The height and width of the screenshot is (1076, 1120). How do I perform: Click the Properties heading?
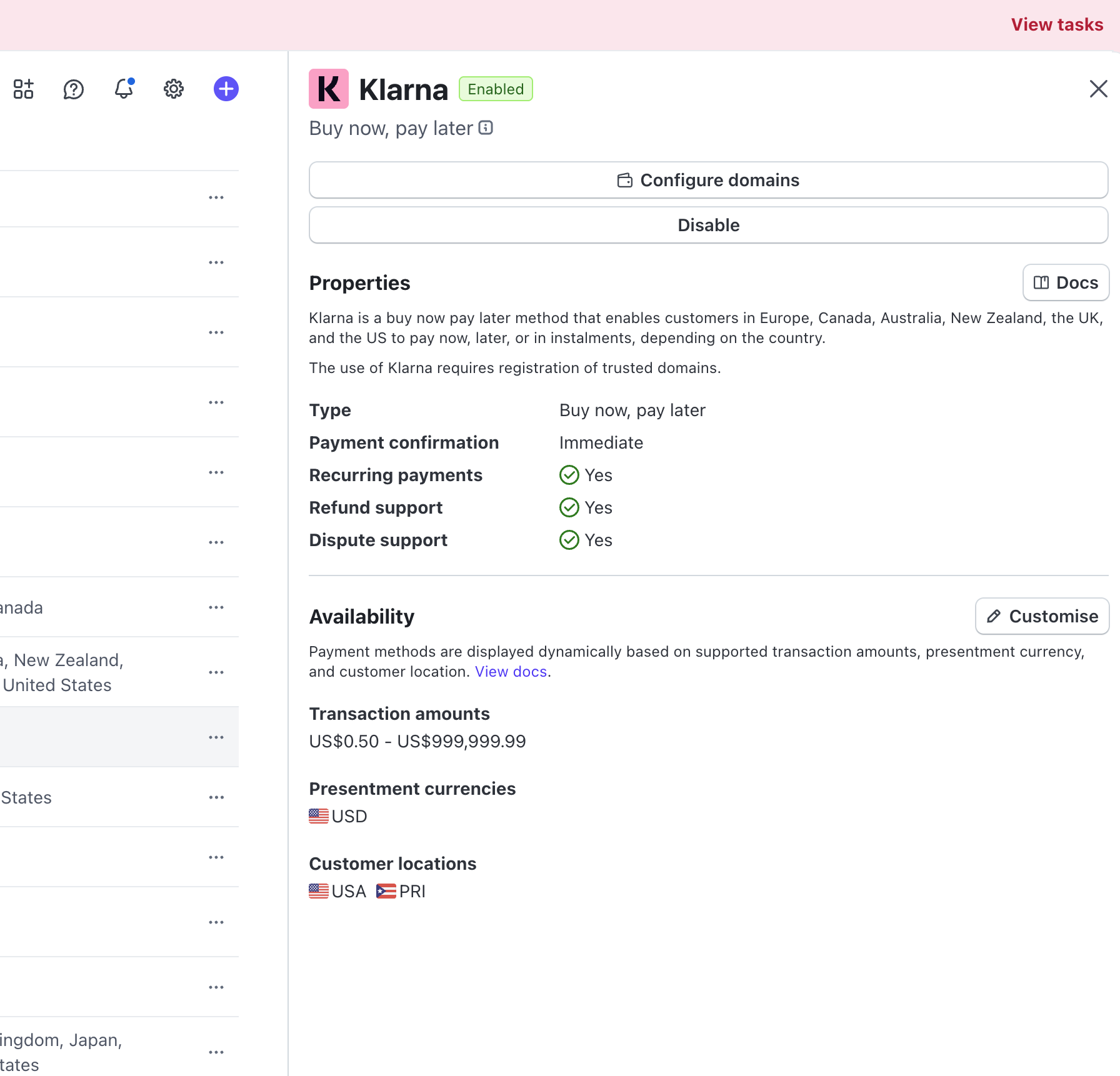click(360, 283)
